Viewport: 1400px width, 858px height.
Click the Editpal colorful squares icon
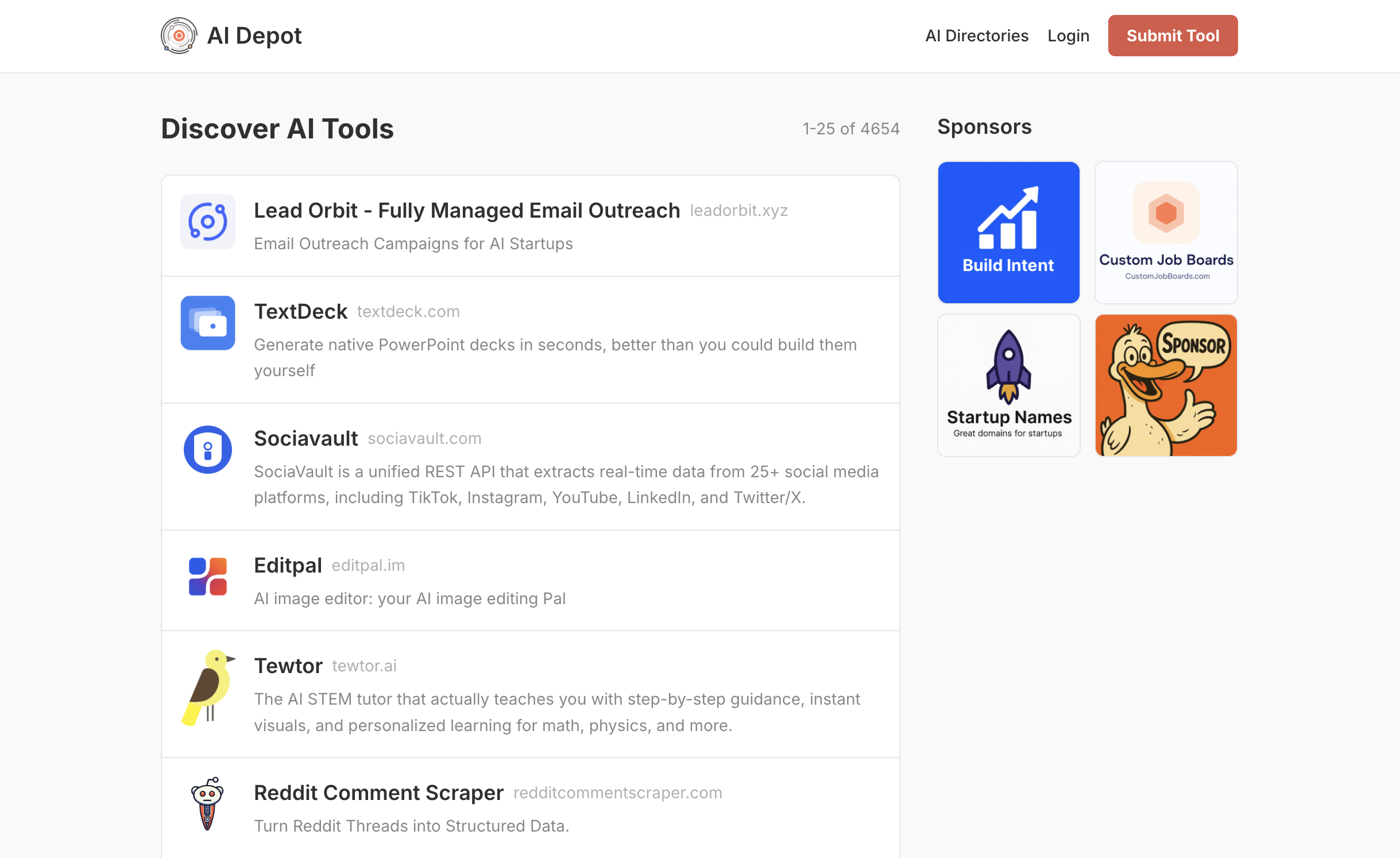point(207,577)
